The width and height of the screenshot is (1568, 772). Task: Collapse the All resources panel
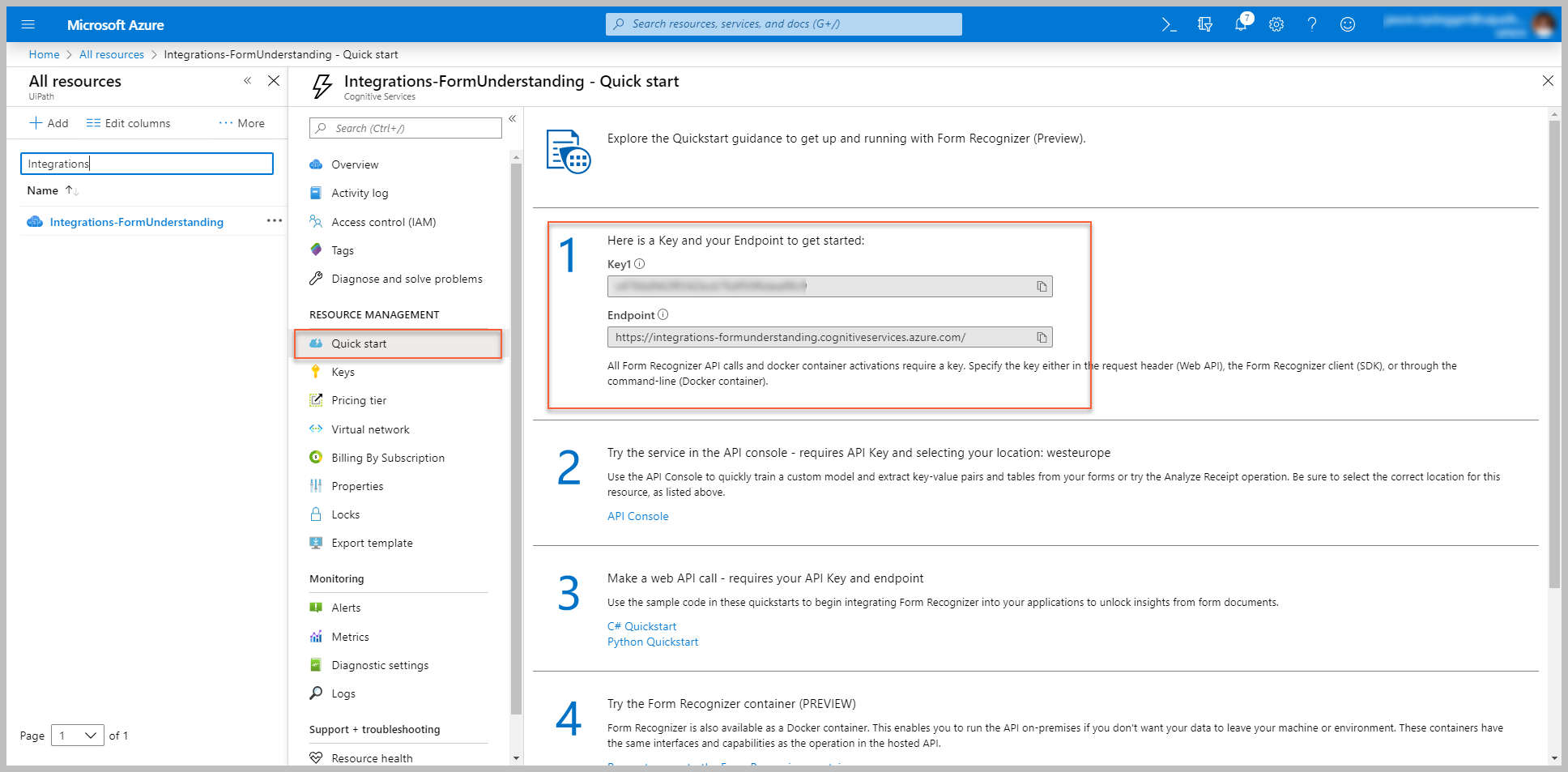pyautogui.click(x=248, y=81)
